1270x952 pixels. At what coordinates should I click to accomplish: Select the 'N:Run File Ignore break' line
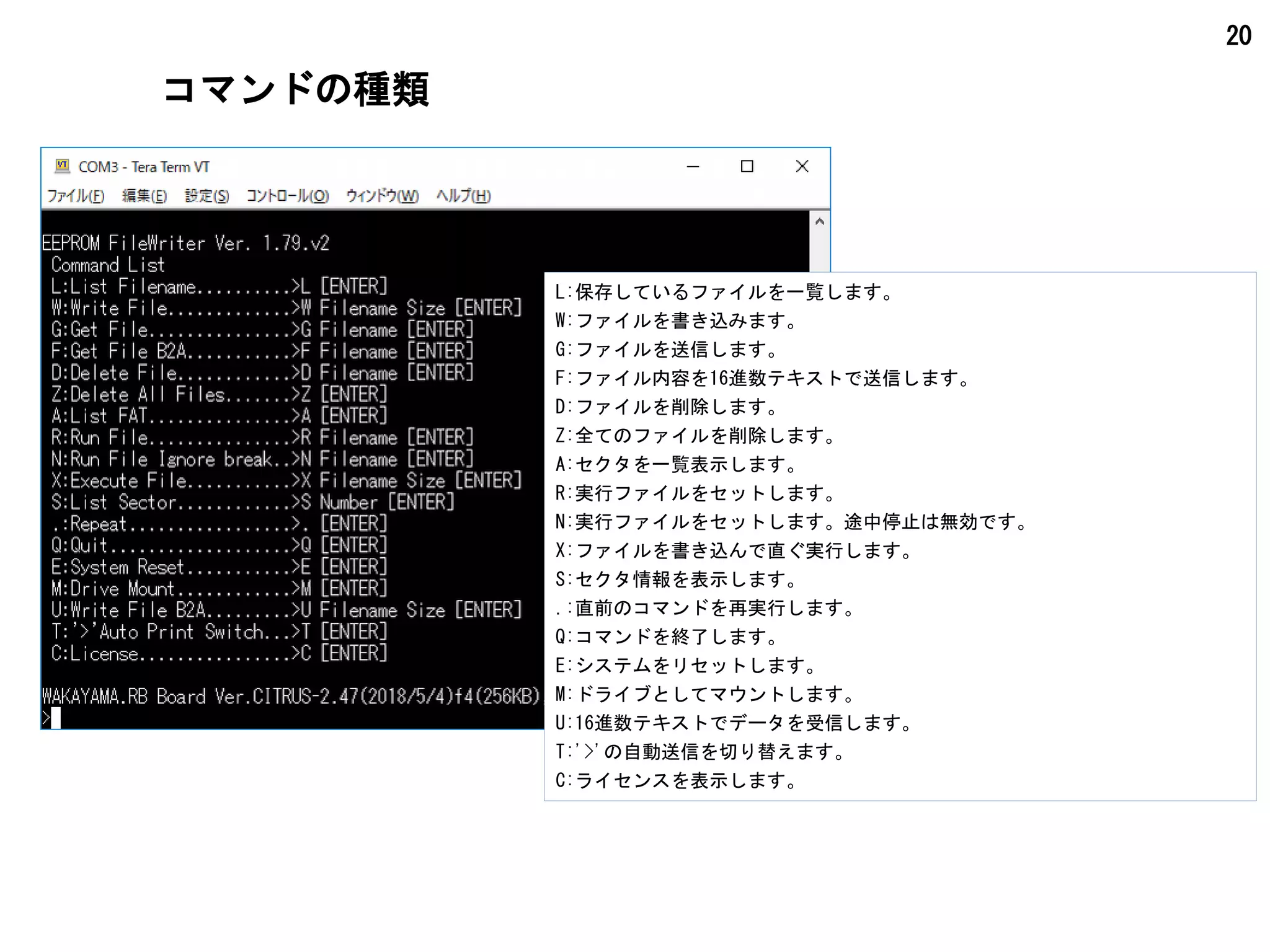tap(262, 459)
